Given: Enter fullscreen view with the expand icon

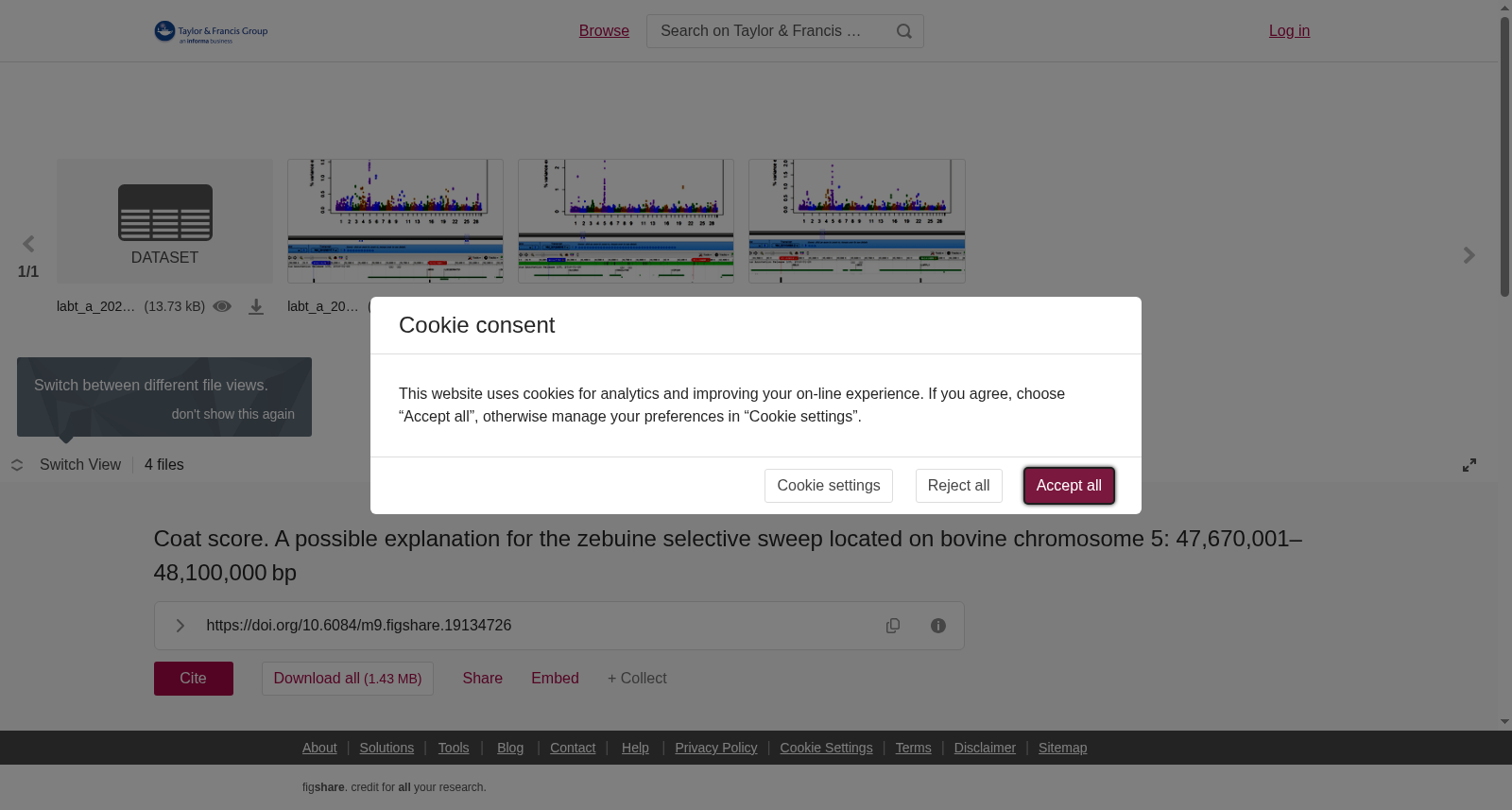Looking at the screenshot, I should (1469, 465).
